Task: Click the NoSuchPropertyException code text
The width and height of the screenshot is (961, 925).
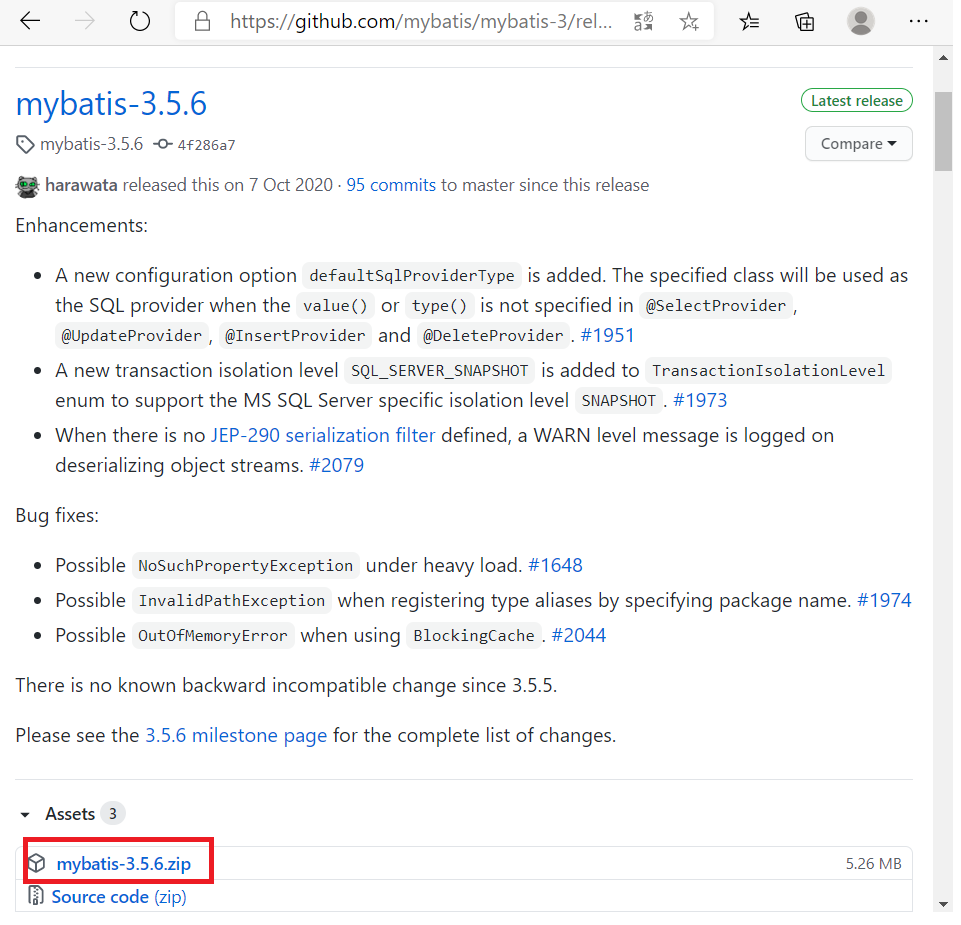Action: pos(246,565)
